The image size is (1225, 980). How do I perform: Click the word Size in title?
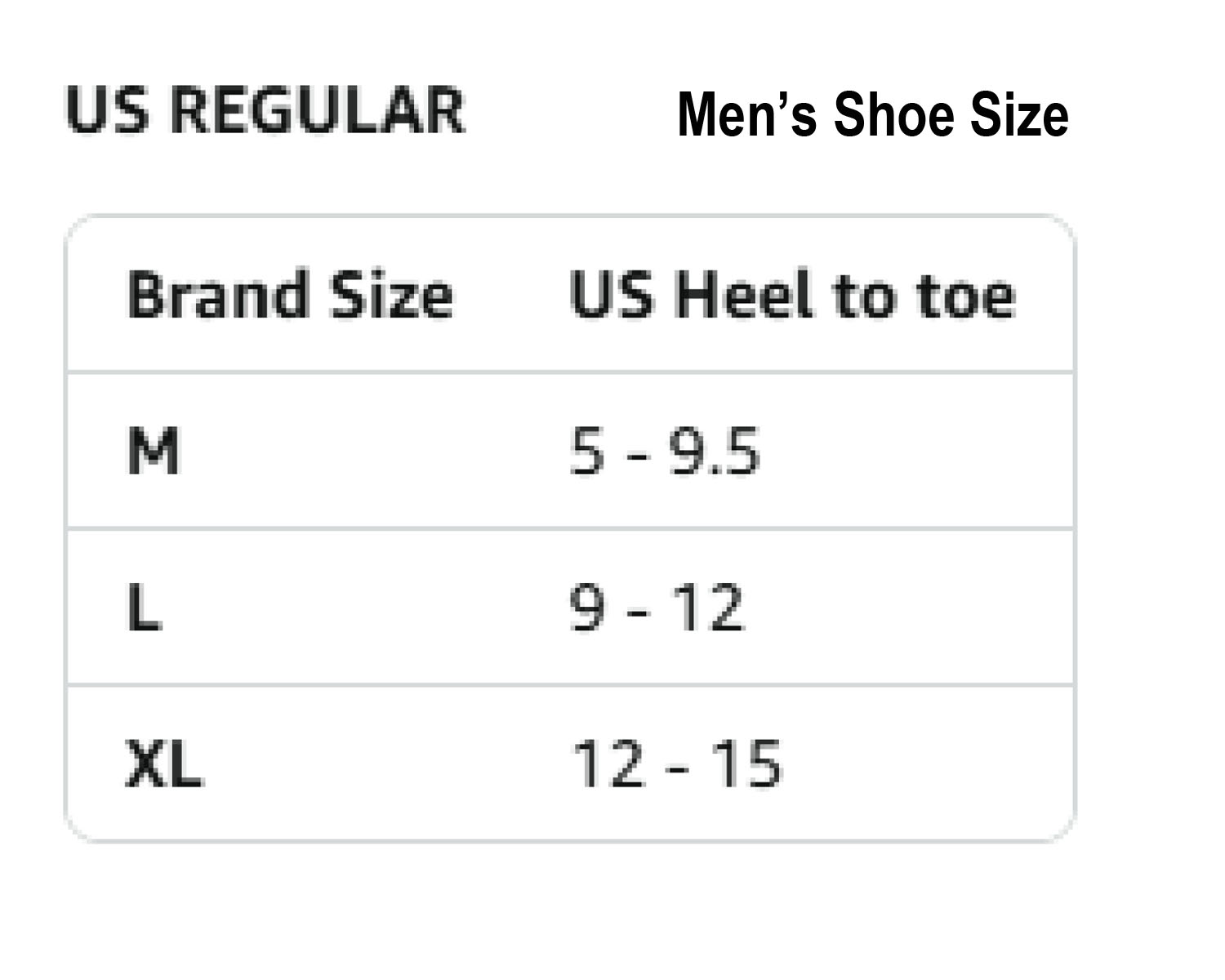1019,114
